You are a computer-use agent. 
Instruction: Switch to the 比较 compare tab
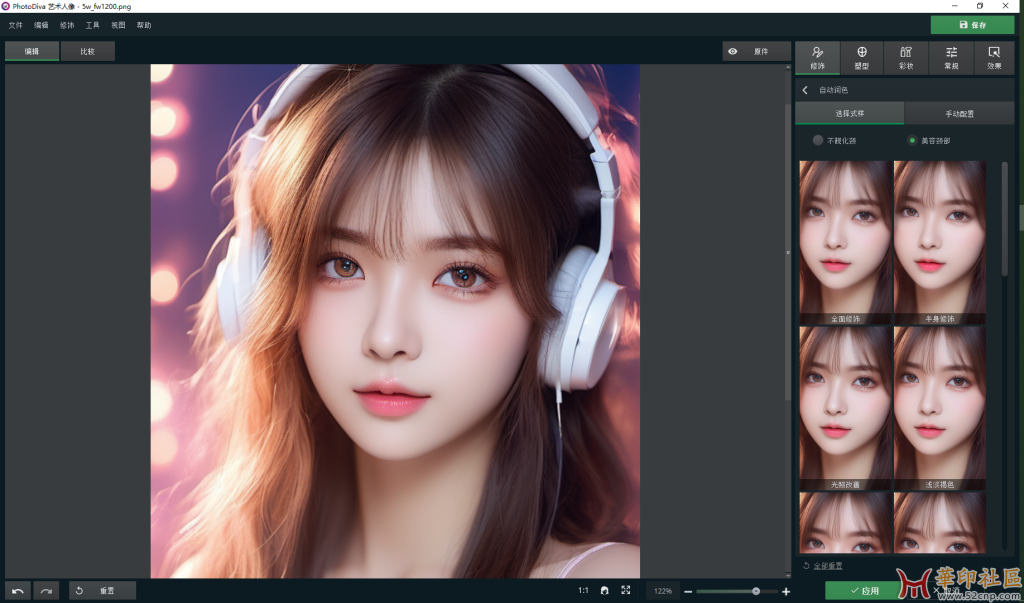[88, 51]
